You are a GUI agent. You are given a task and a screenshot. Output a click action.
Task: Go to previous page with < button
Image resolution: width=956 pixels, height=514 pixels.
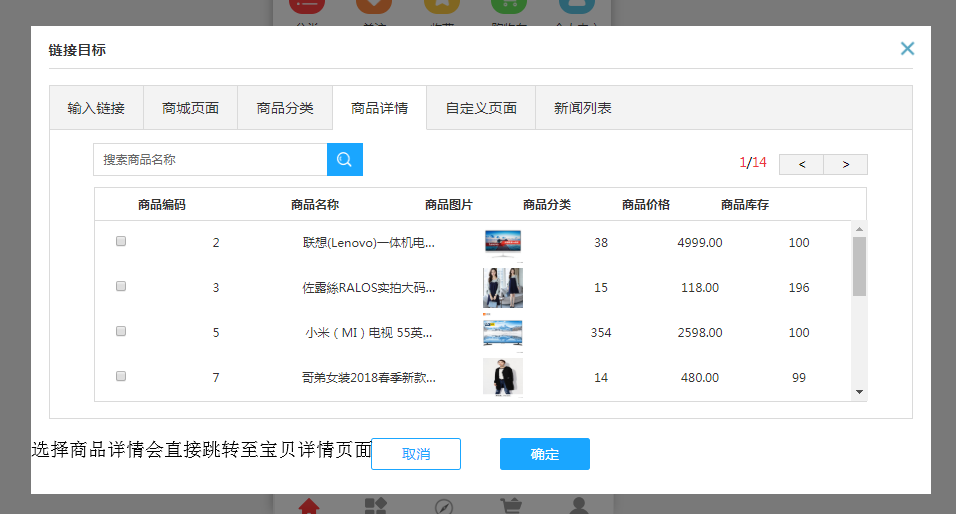(x=801, y=164)
